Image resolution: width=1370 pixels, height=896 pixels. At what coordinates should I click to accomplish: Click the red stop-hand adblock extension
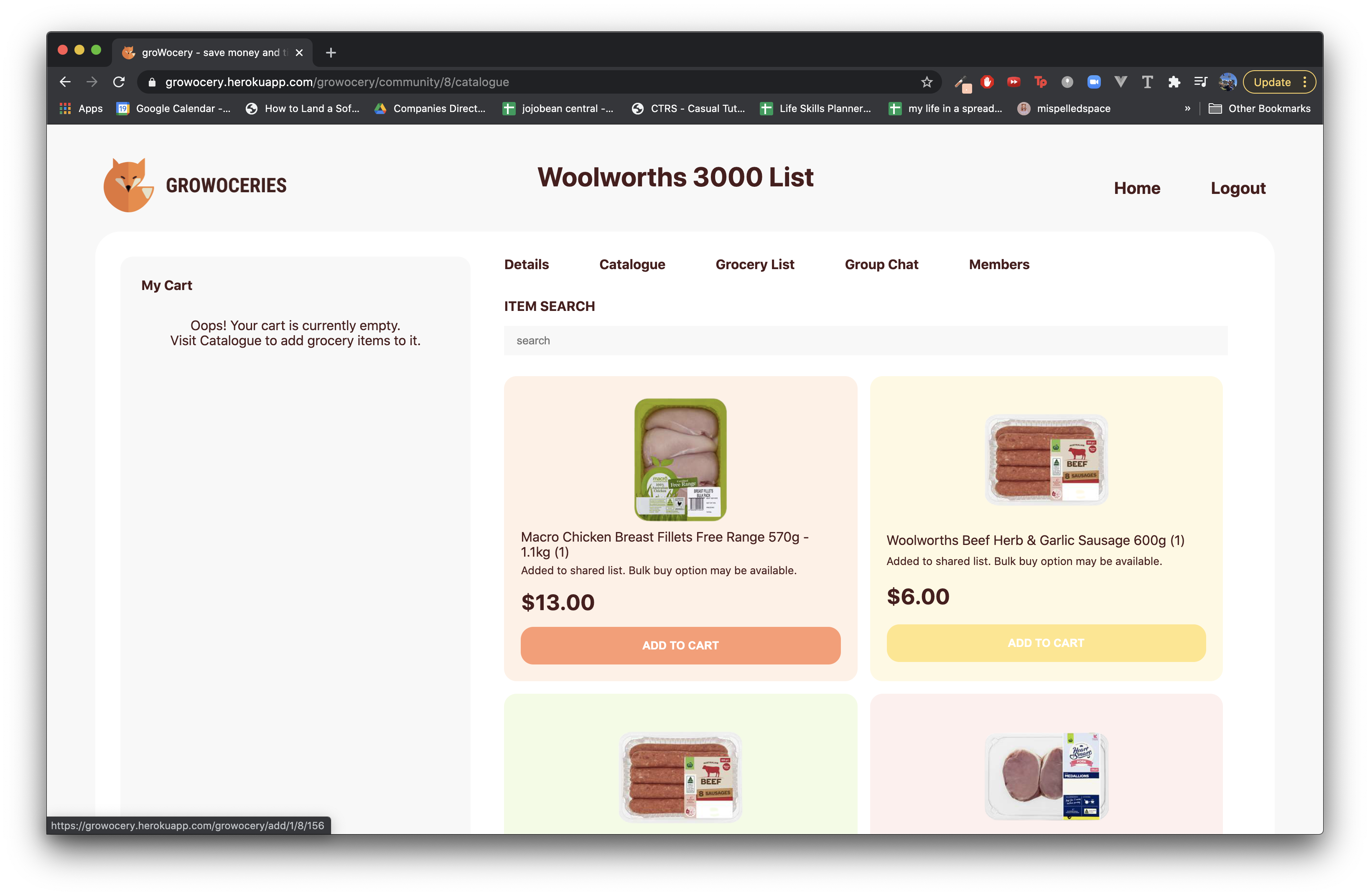tap(987, 82)
